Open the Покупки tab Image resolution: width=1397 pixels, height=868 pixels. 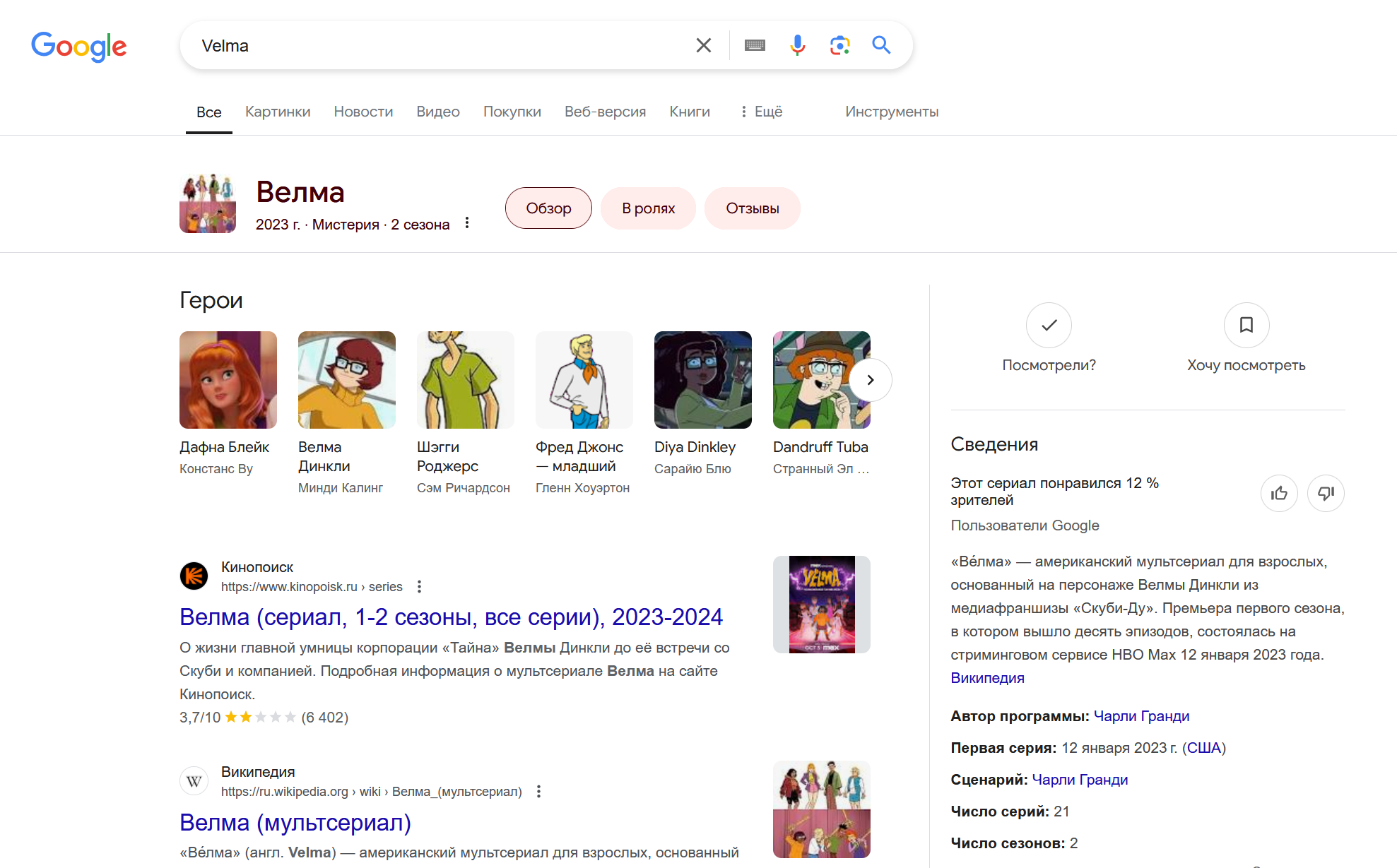(512, 112)
